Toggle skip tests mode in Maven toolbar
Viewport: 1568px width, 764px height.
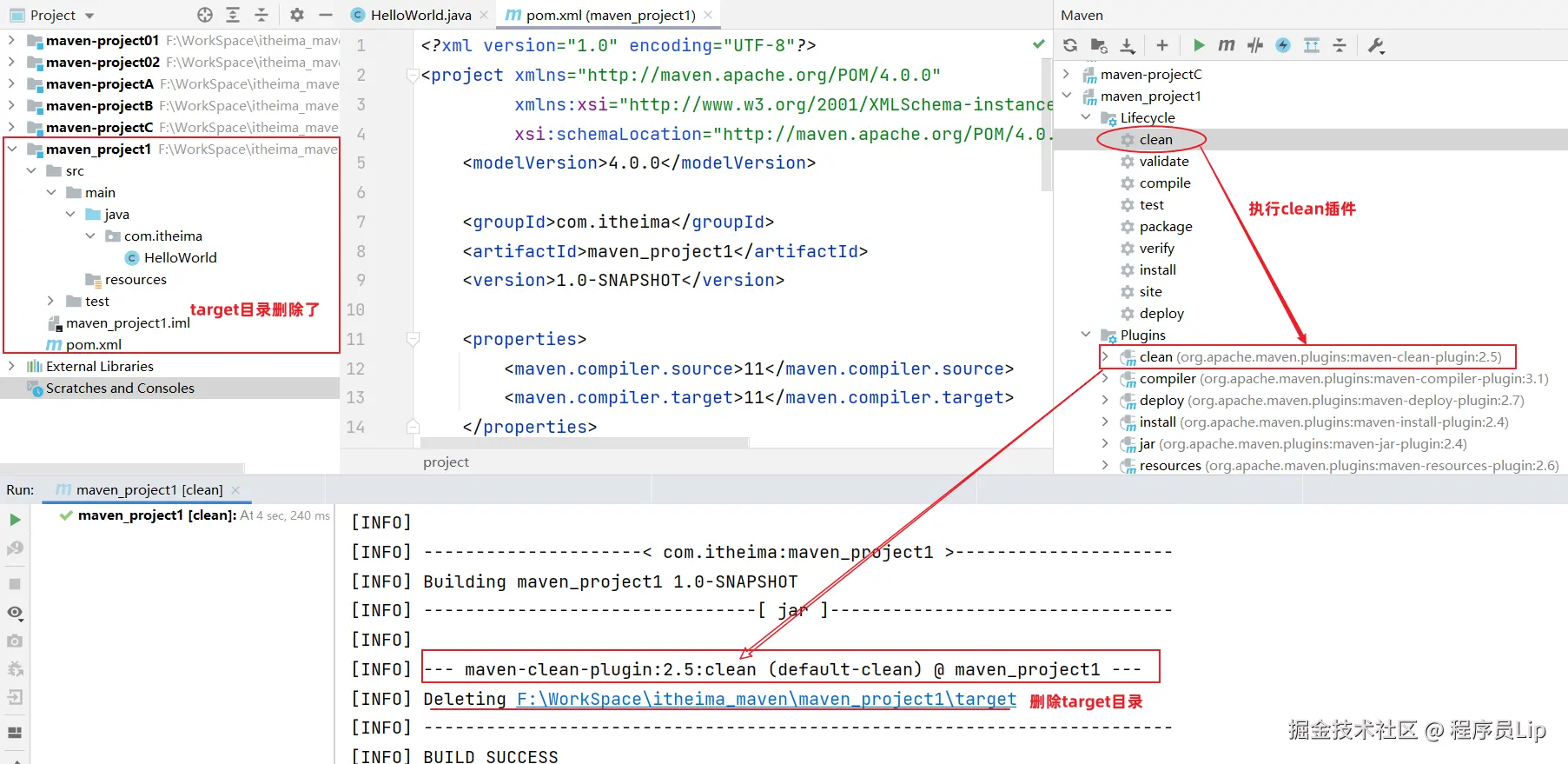pos(1255,45)
